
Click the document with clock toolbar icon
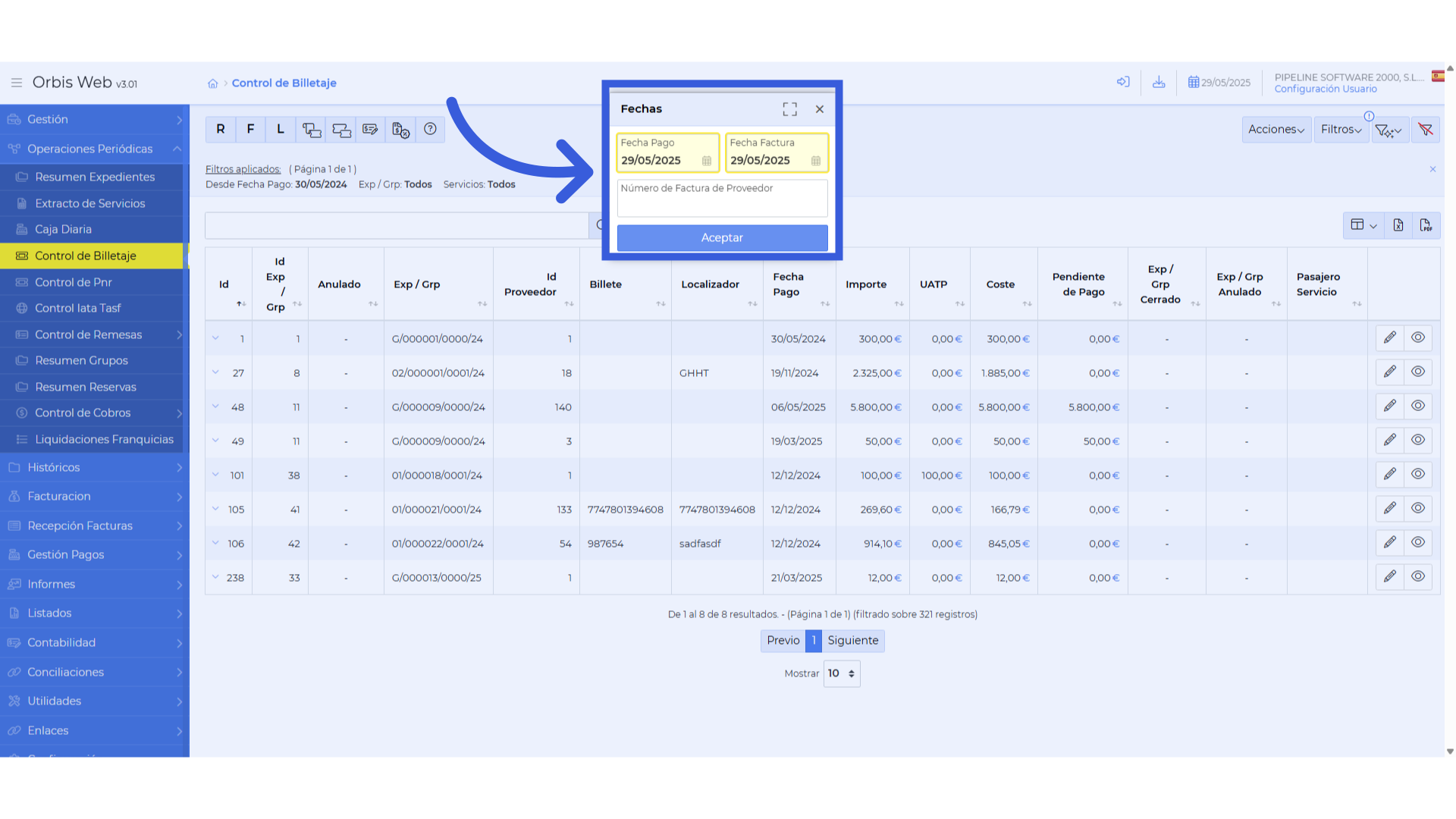click(400, 130)
